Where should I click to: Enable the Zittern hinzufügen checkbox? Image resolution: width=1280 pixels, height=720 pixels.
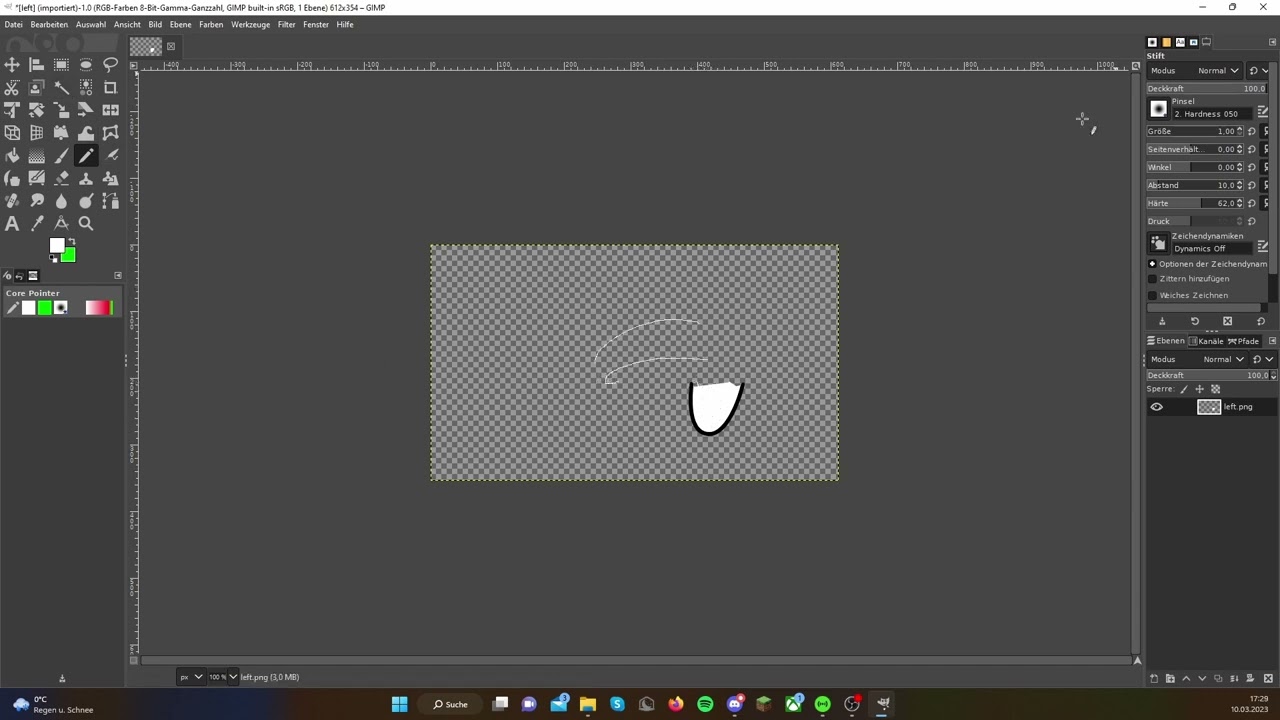[x=1152, y=279]
